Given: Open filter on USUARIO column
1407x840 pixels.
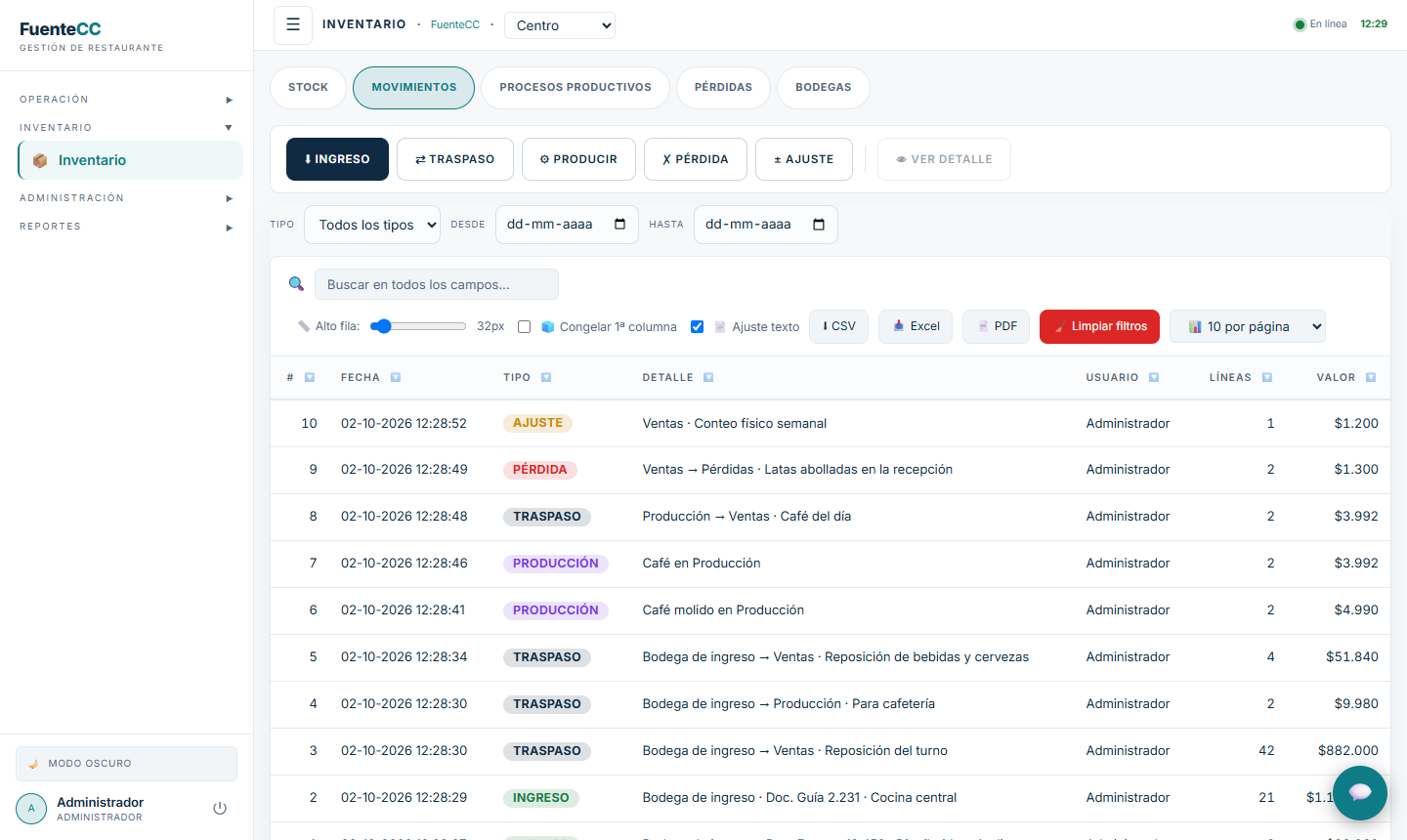Looking at the screenshot, I should click(x=1154, y=377).
